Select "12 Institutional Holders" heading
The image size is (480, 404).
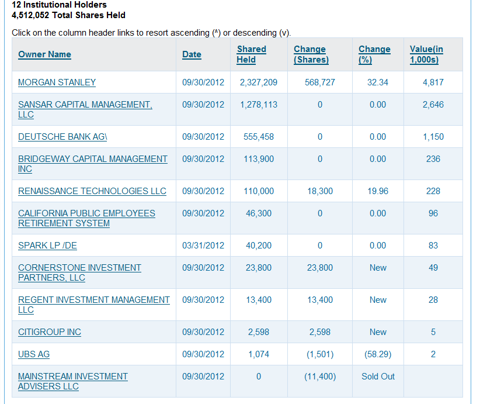tap(59, 5)
